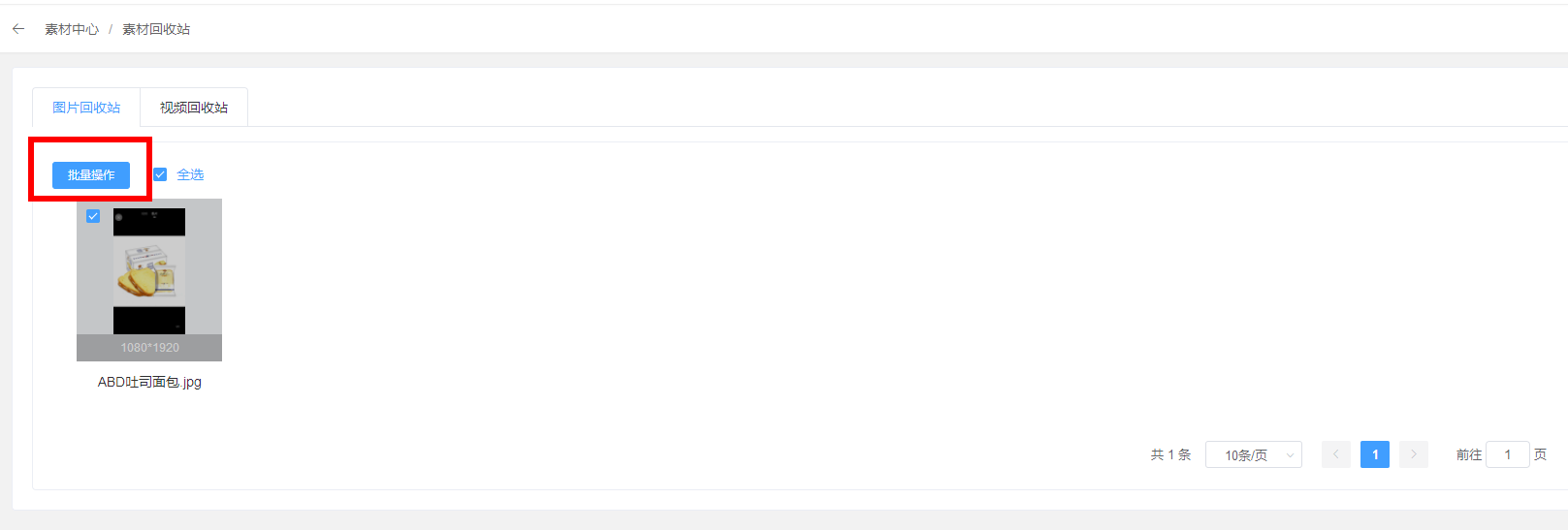1568x530 pixels.
Task: Click the ABD吐司面包.jpg file name
Action: tap(149, 382)
